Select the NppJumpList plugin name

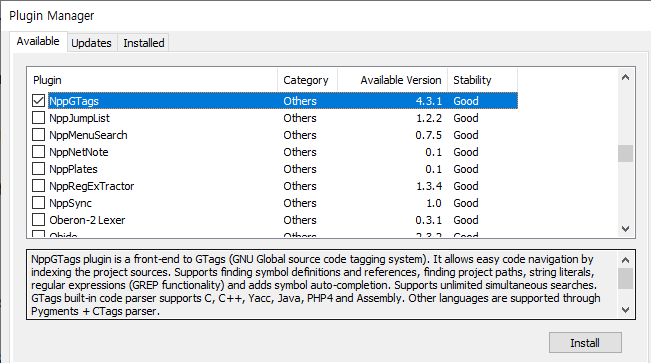pos(79,118)
